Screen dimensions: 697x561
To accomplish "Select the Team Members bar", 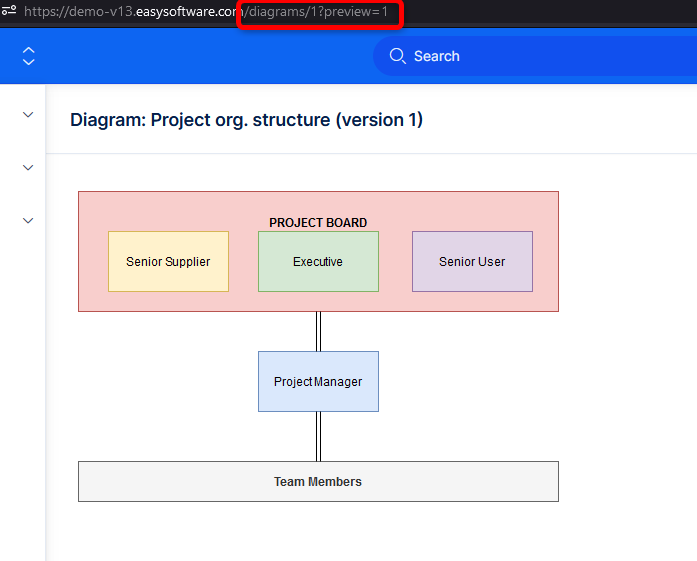I will point(318,482).
